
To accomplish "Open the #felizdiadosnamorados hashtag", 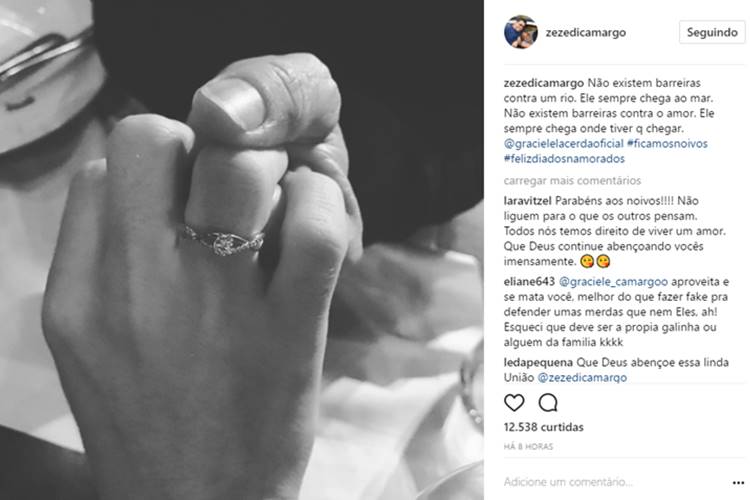I will click(x=564, y=159).
